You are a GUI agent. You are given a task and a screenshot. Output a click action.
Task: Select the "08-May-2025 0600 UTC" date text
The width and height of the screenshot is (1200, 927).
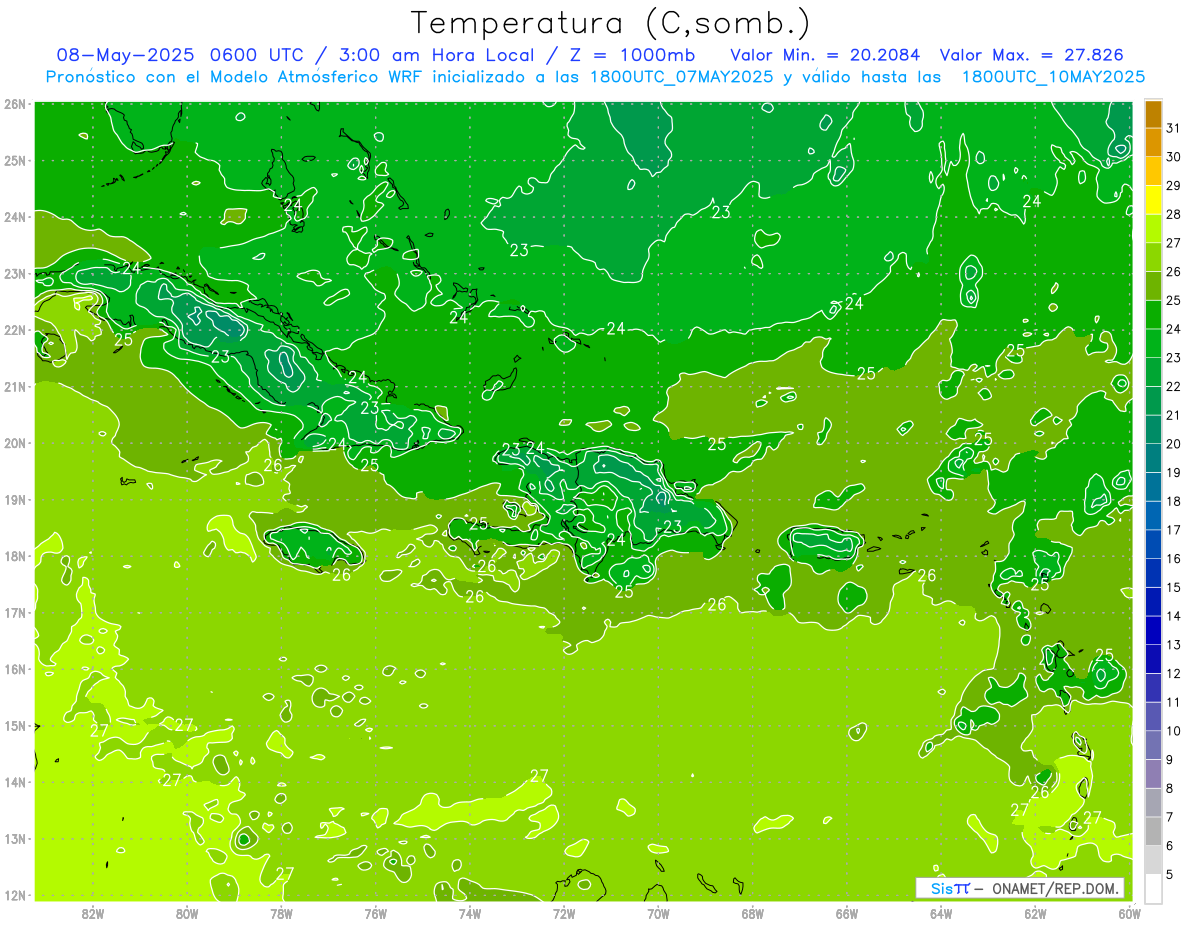coord(179,55)
